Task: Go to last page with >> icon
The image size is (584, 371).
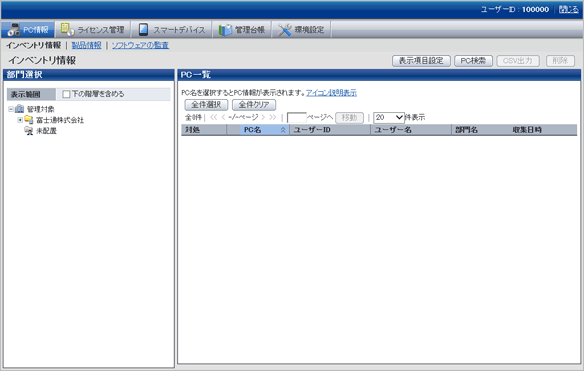Action: 273,117
